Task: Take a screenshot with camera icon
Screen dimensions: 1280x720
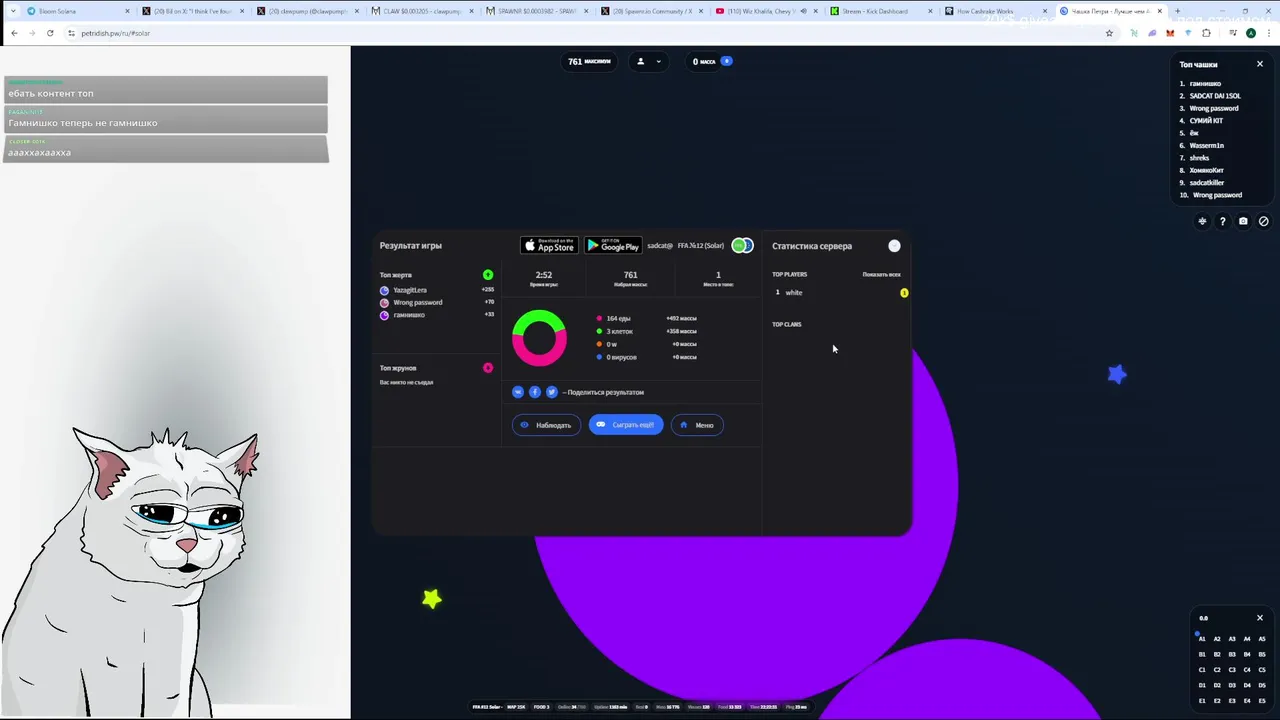Action: click(1243, 222)
